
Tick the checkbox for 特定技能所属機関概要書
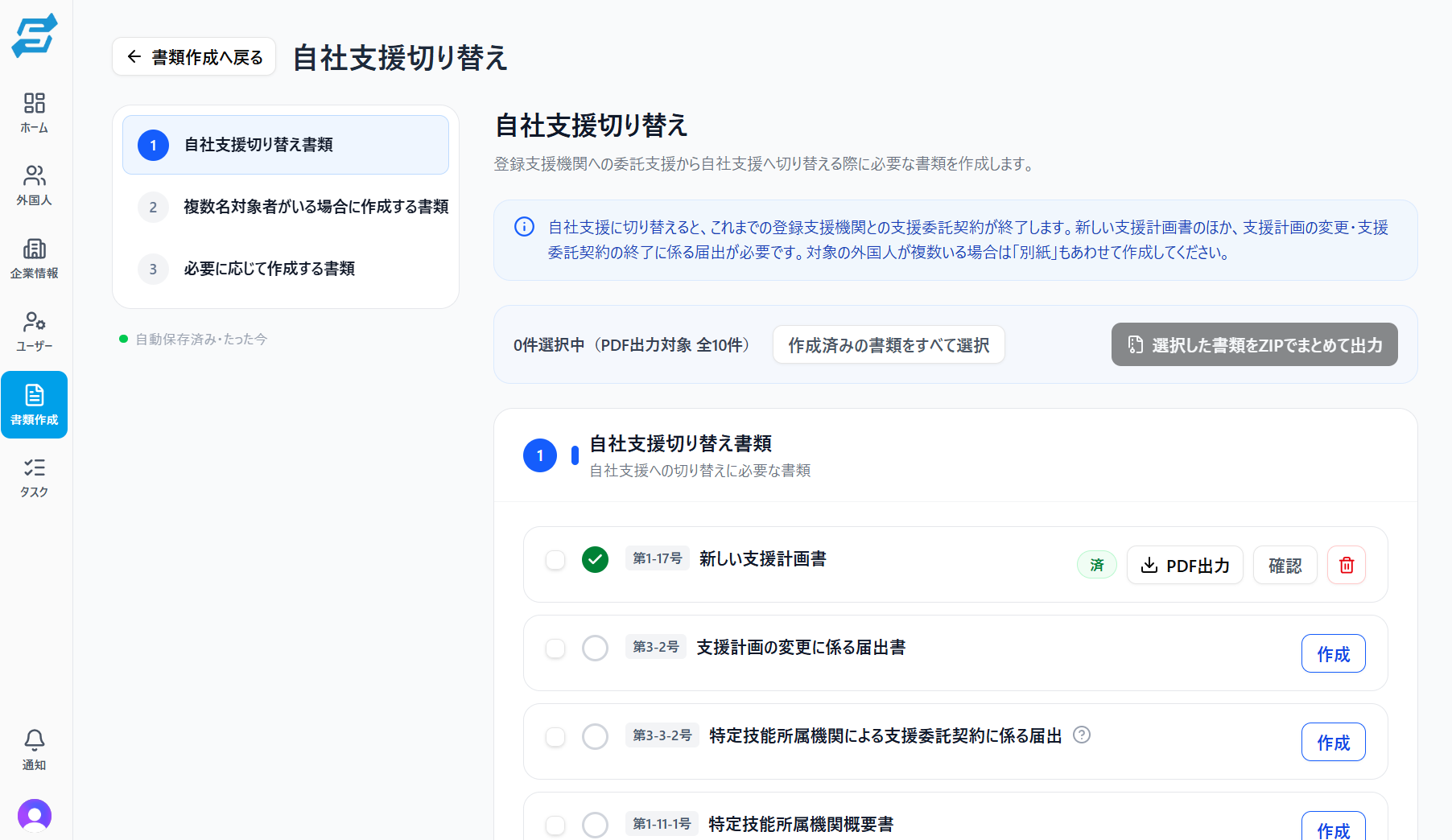[555, 826]
